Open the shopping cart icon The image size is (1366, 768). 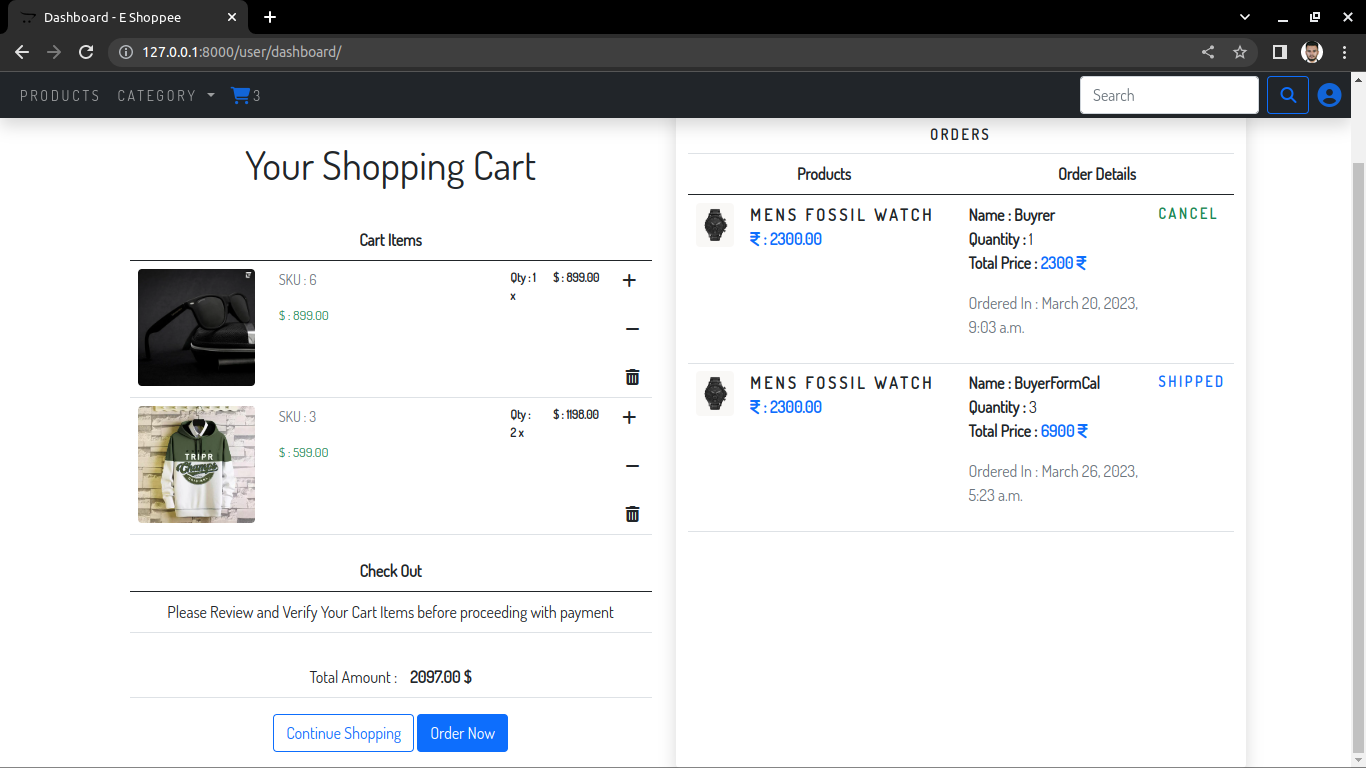coord(240,95)
